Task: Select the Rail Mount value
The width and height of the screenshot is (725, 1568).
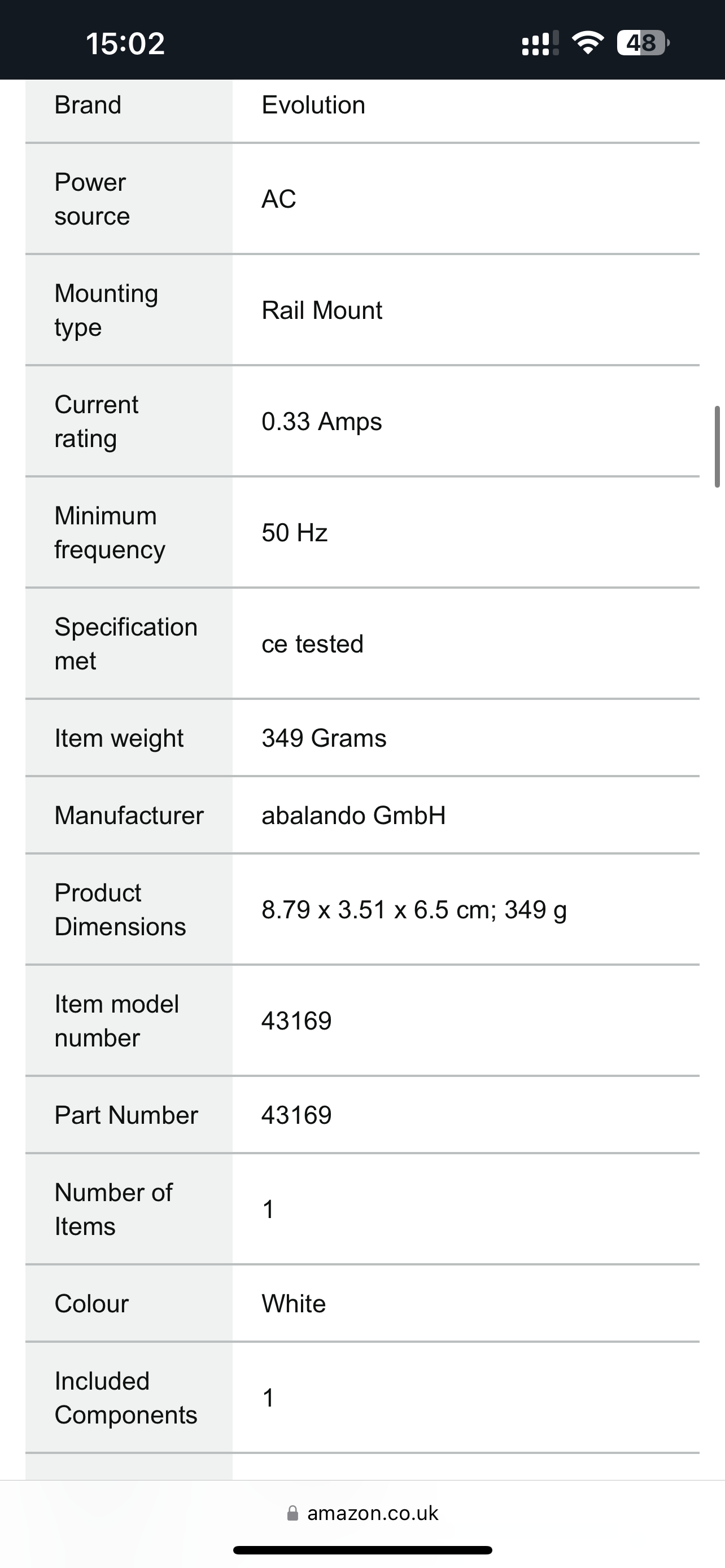Action: click(321, 310)
